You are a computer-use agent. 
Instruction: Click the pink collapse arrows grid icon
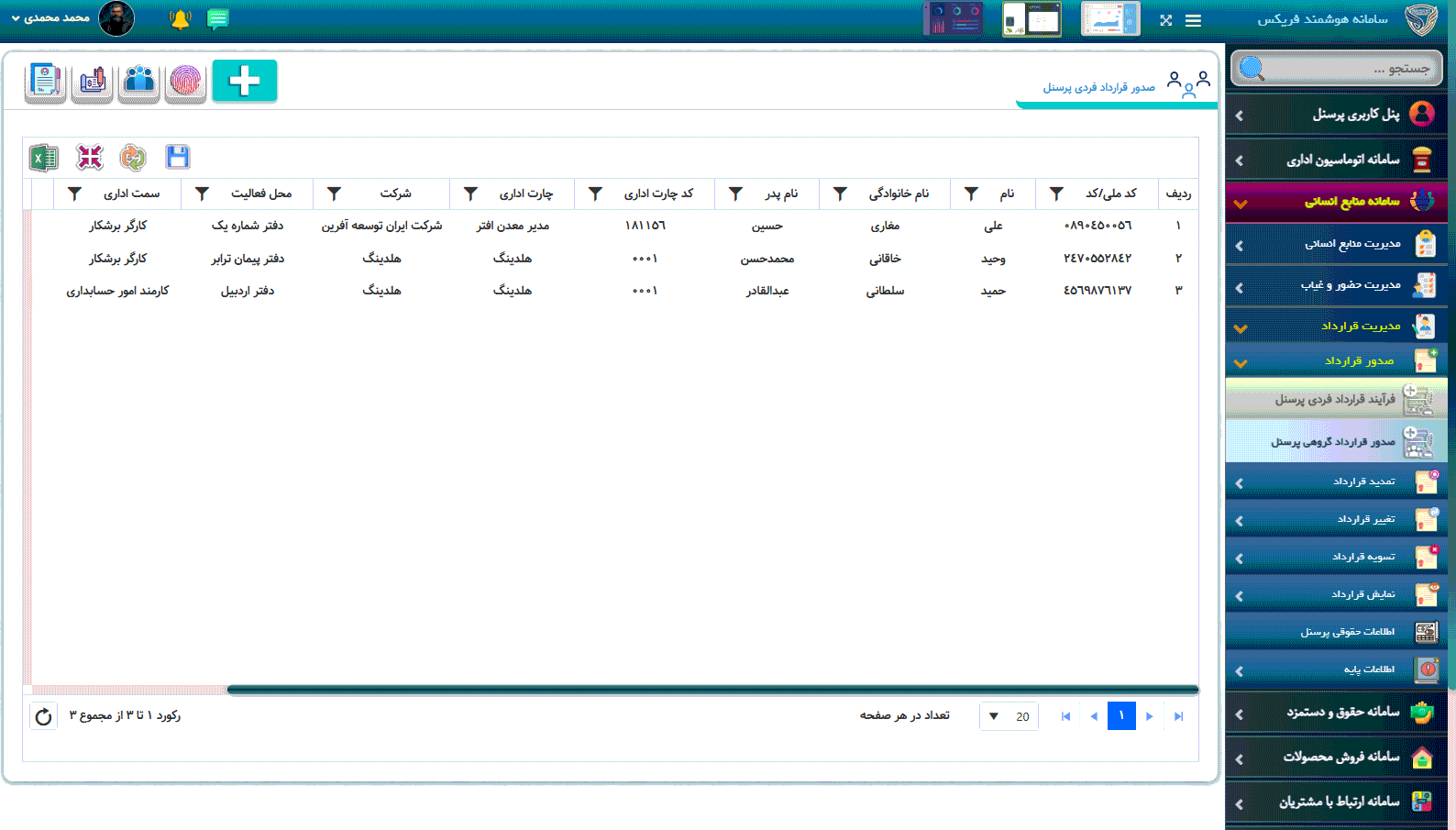(x=90, y=158)
